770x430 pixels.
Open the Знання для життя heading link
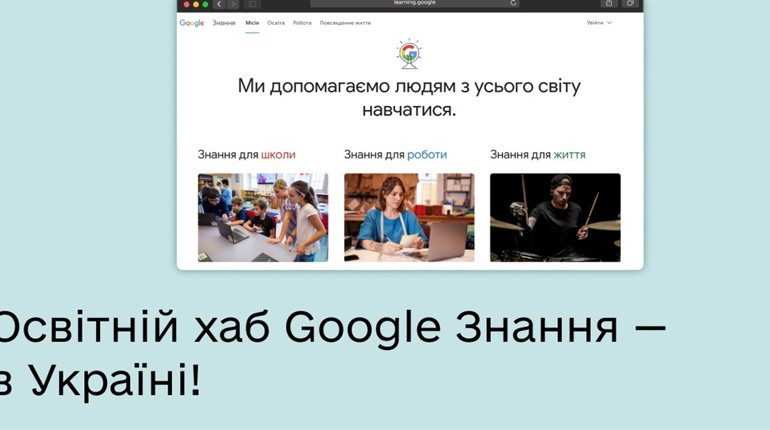click(x=538, y=155)
